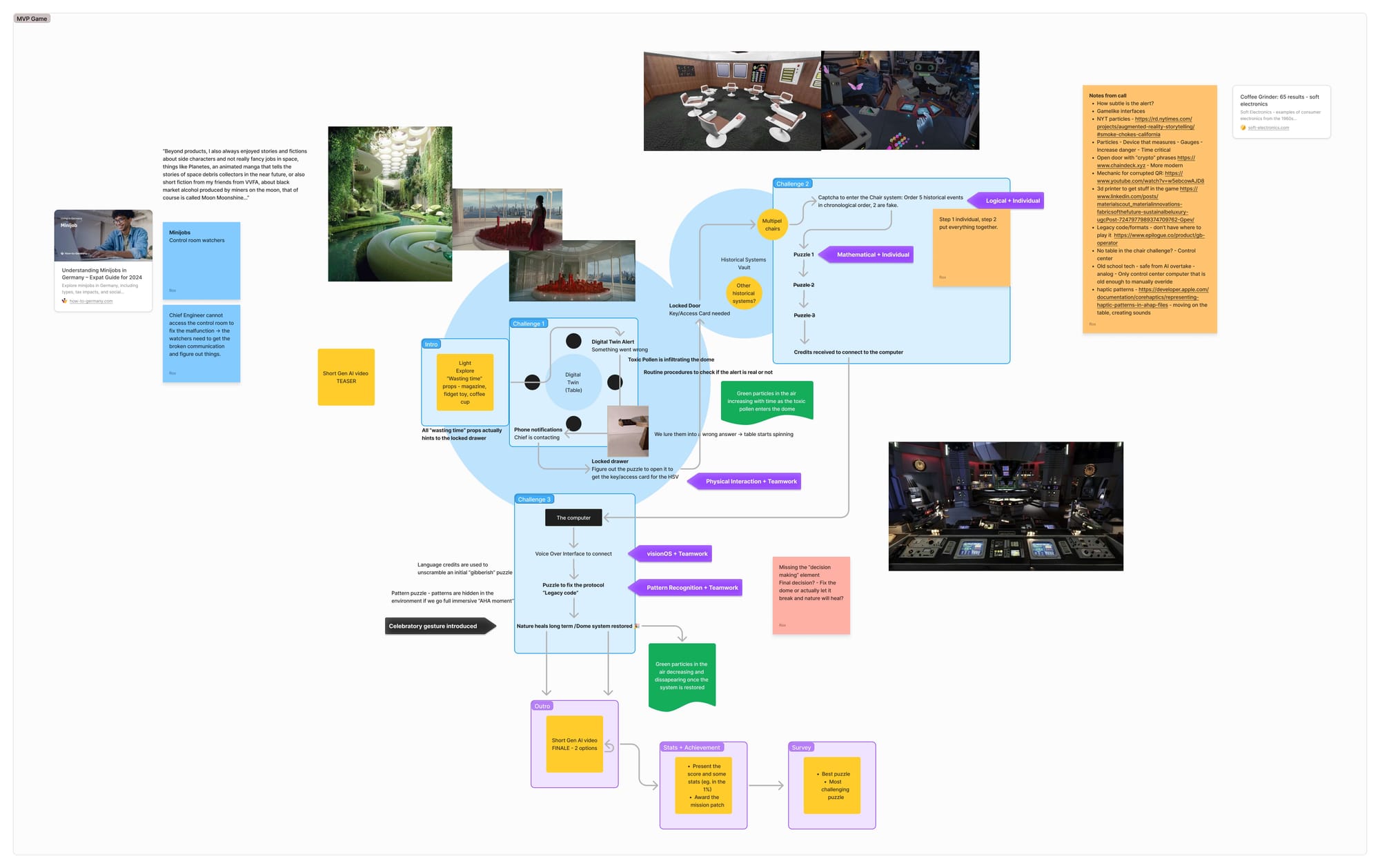Screen dimensions: 1380x868
Task: Click the control room panel photo thumbnail
Action: pyautogui.click(x=1005, y=506)
